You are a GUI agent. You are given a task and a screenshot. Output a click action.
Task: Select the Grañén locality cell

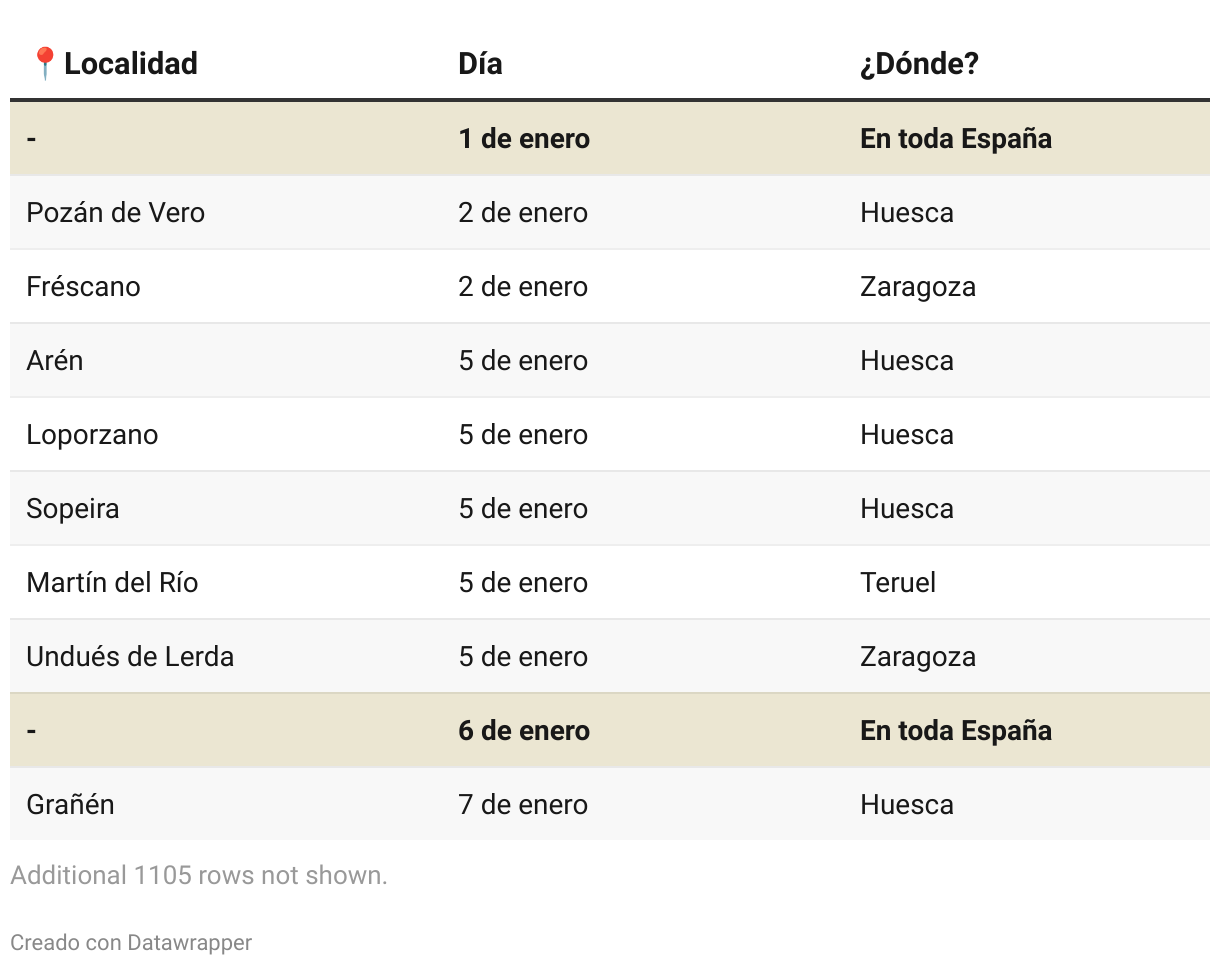(x=71, y=805)
